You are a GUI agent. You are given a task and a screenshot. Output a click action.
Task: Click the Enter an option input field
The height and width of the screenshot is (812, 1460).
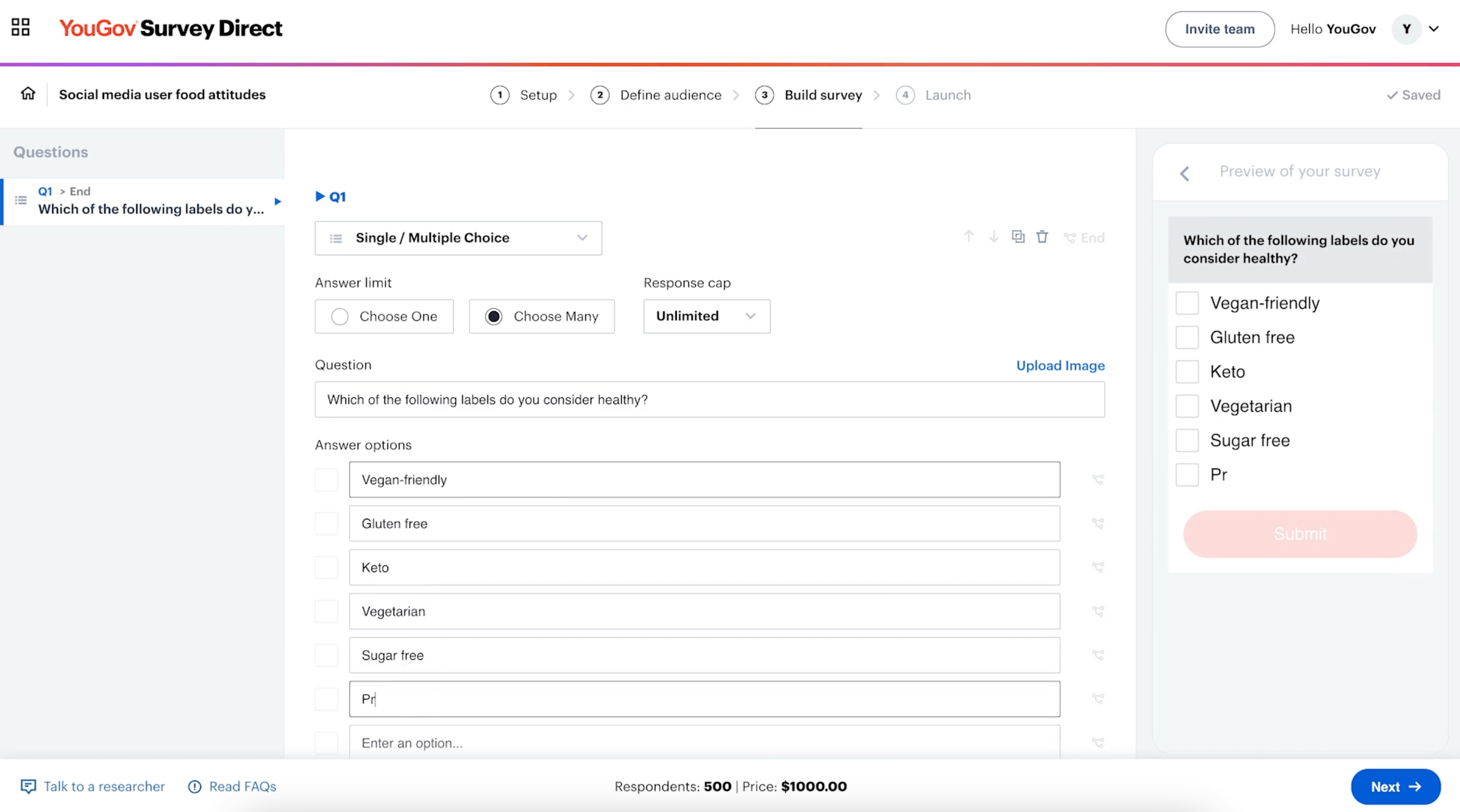pos(704,742)
